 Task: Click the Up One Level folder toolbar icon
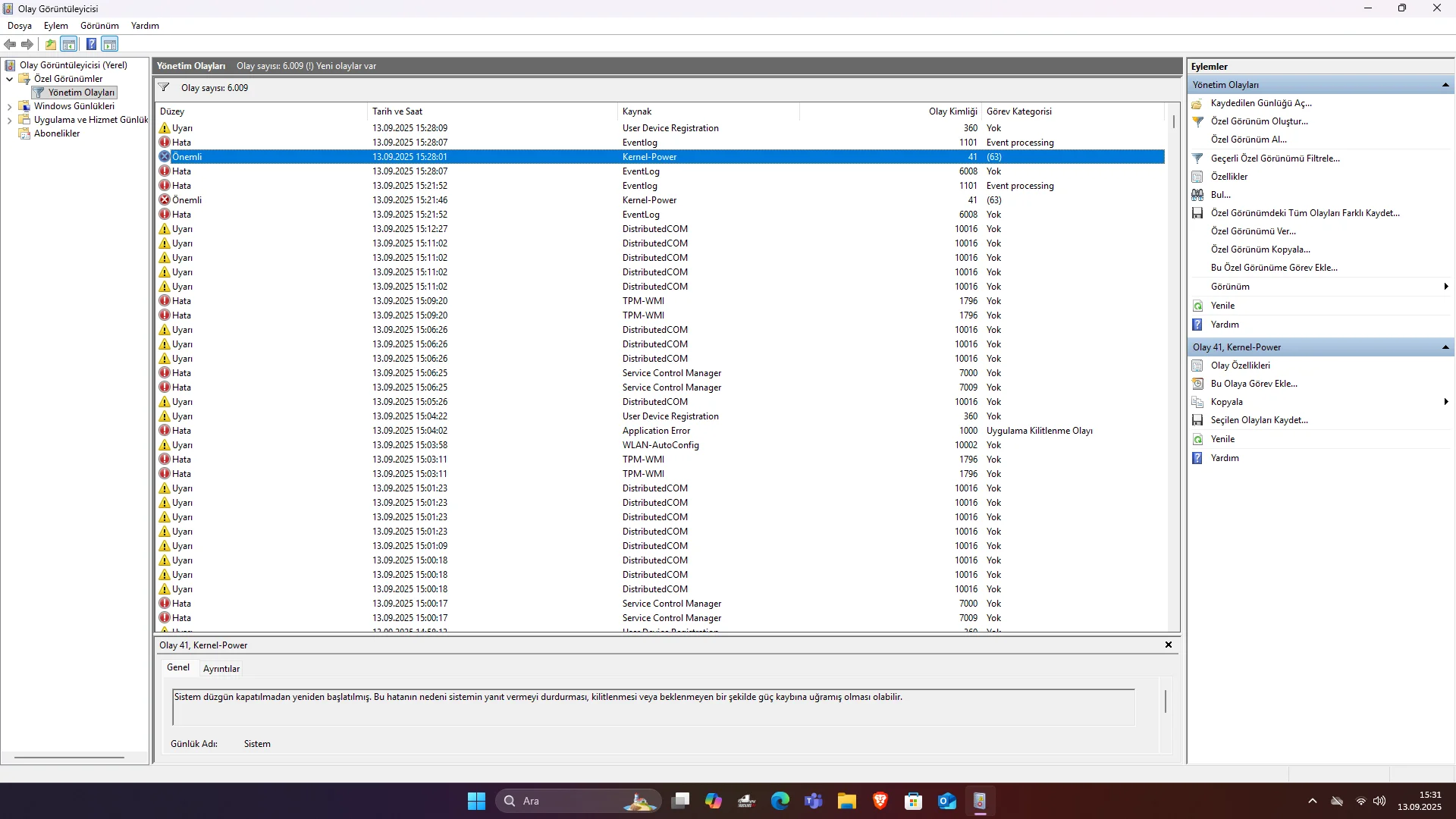coord(51,44)
